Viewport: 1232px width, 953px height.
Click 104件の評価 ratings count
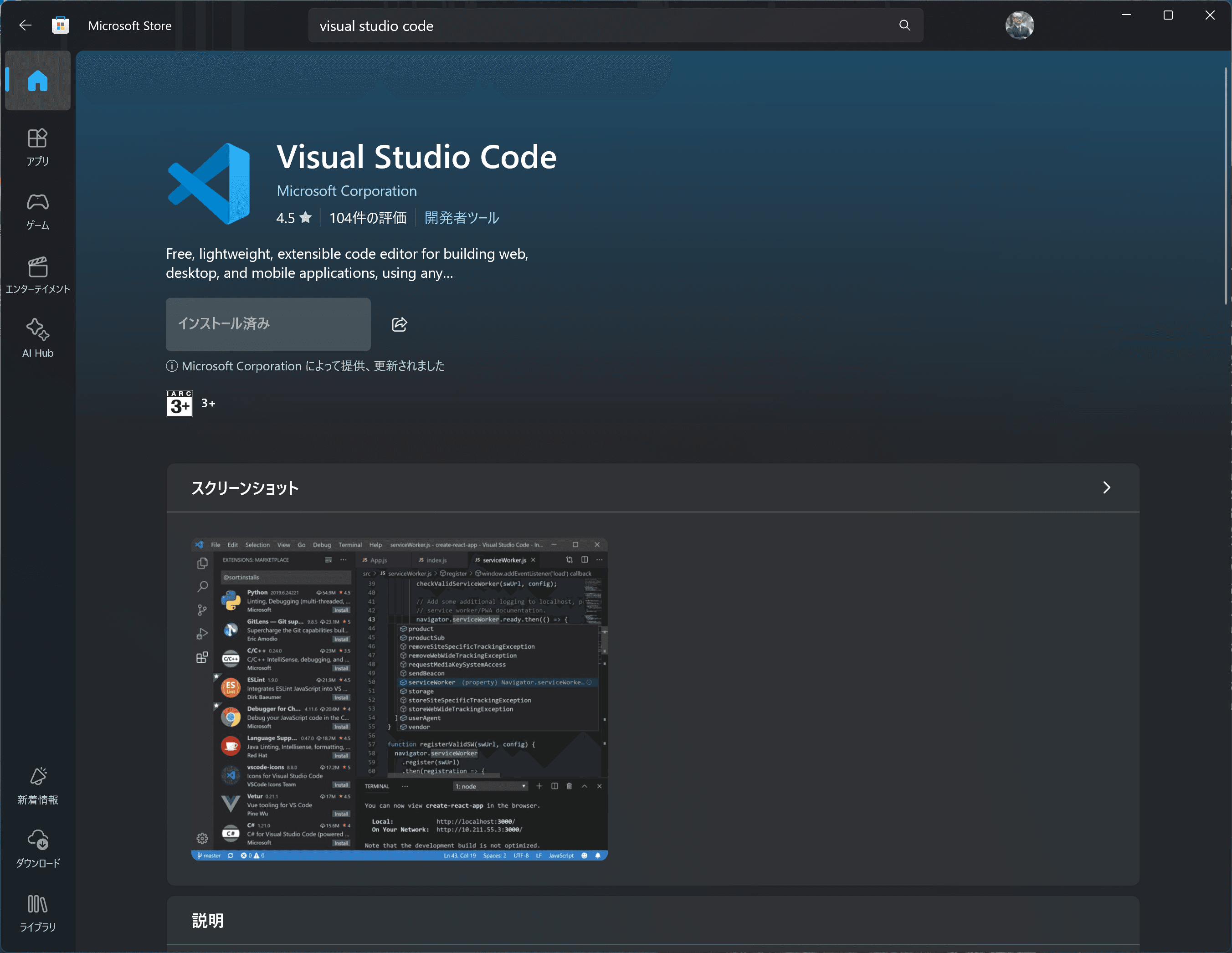[368, 218]
